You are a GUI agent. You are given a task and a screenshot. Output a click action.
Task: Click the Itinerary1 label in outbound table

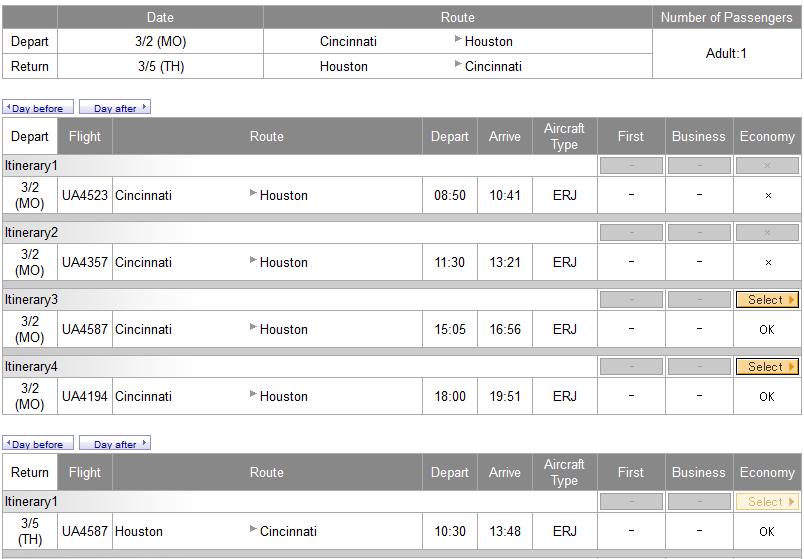coord(31,165)
